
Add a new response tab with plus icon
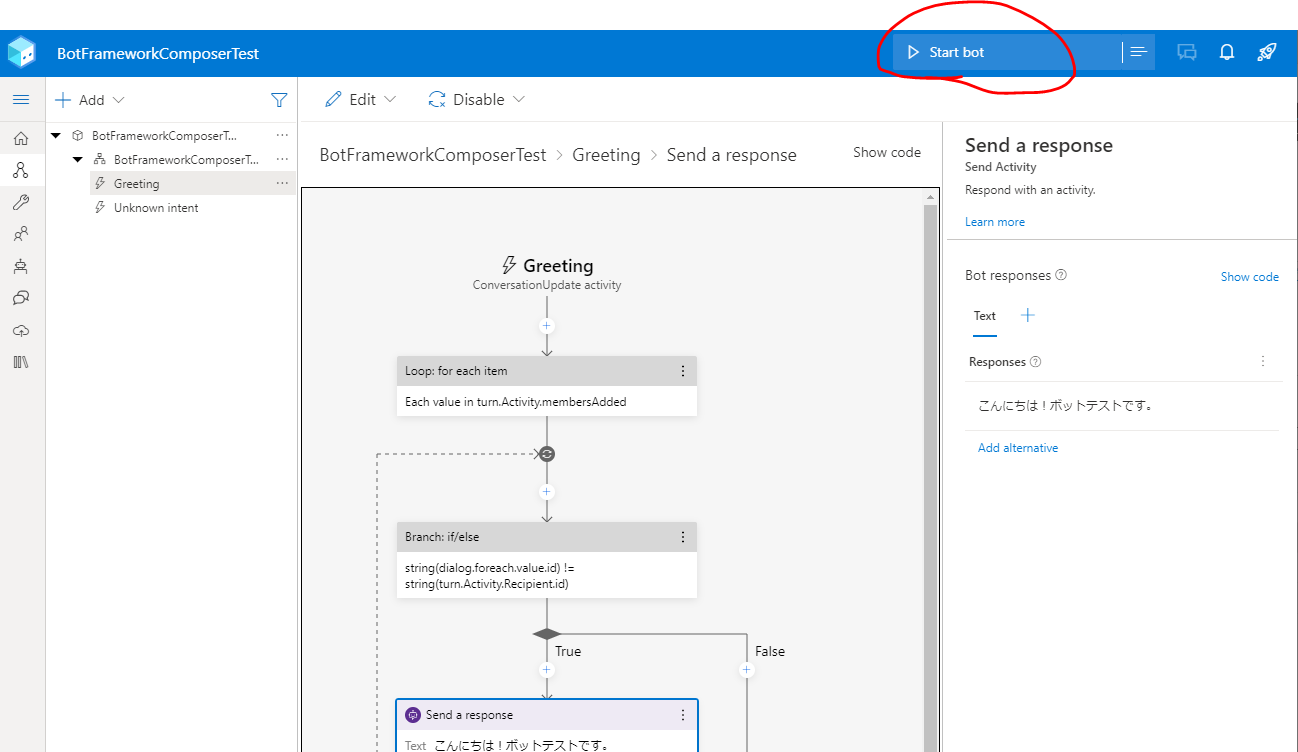click(1027, 315)
